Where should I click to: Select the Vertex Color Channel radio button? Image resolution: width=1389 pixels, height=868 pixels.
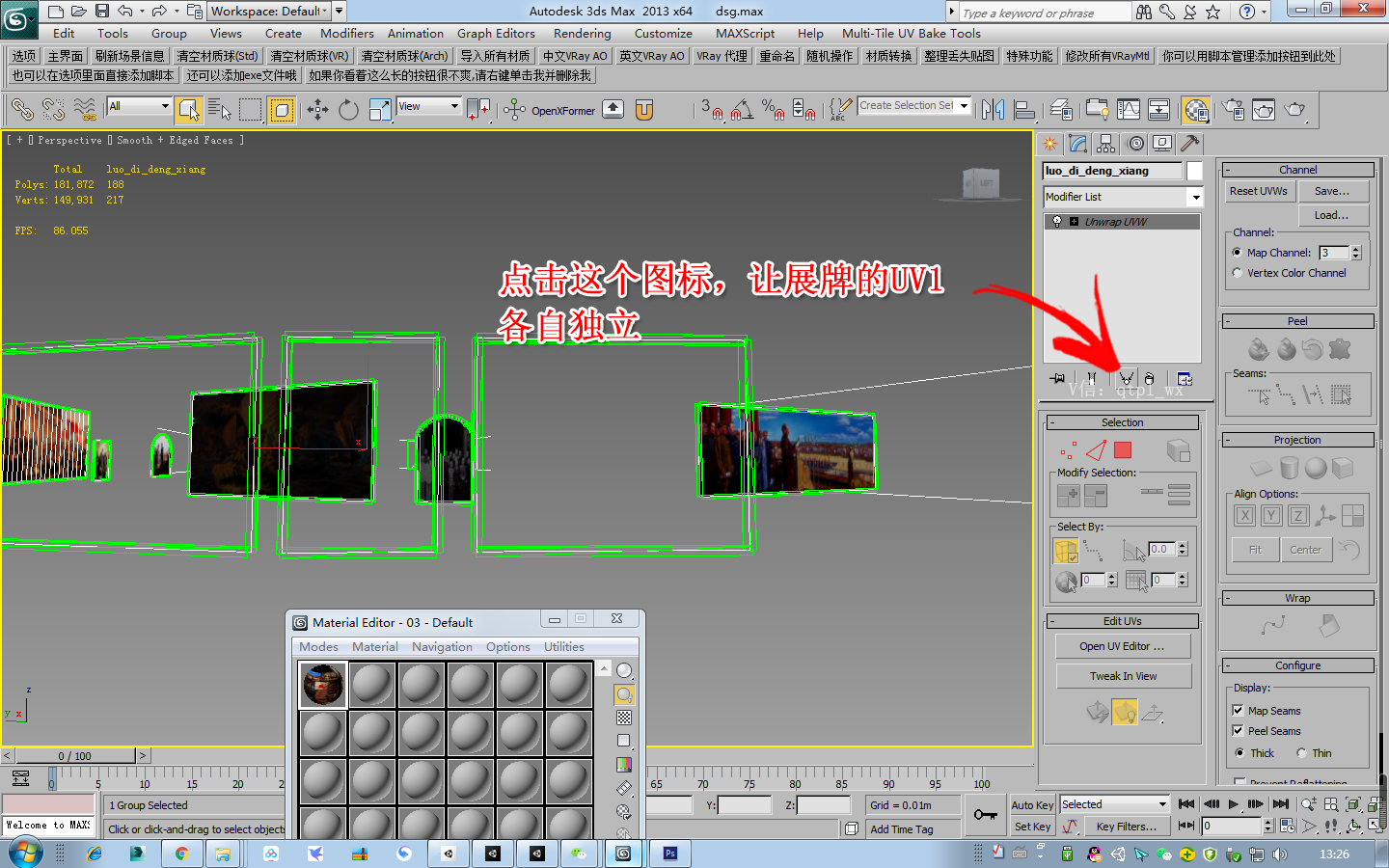1237,272
